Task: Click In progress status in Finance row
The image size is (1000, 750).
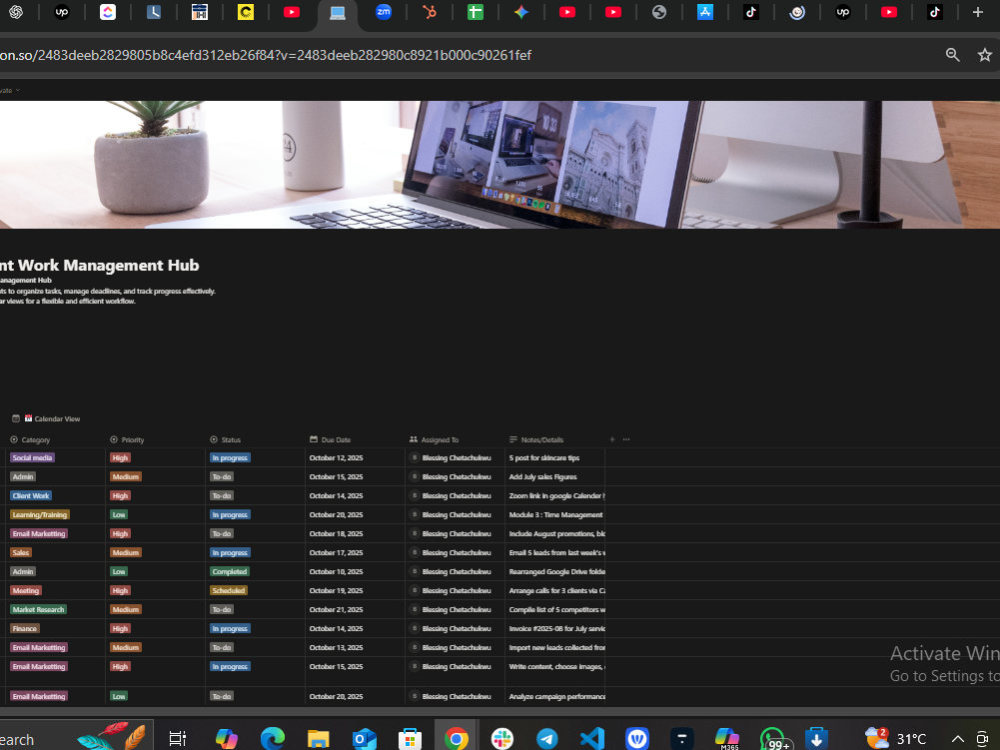Action: tap(230, 629)
